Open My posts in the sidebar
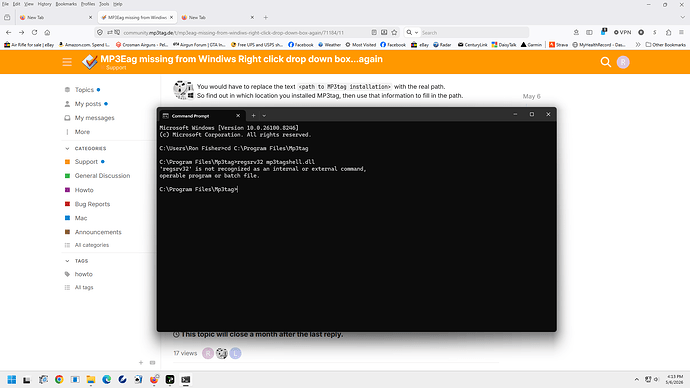The image size is (690, 388). pyautogui.click(x=88, y=104)
